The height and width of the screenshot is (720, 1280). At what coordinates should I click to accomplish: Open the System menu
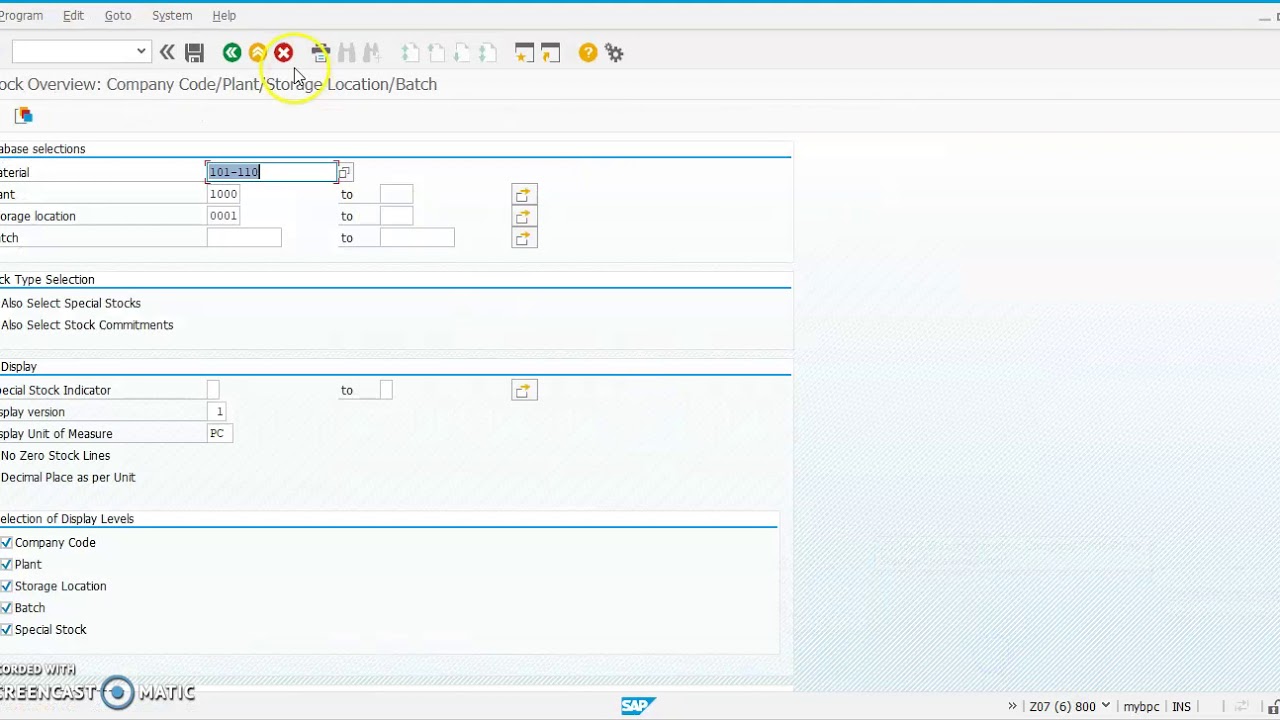coord(172,15)
